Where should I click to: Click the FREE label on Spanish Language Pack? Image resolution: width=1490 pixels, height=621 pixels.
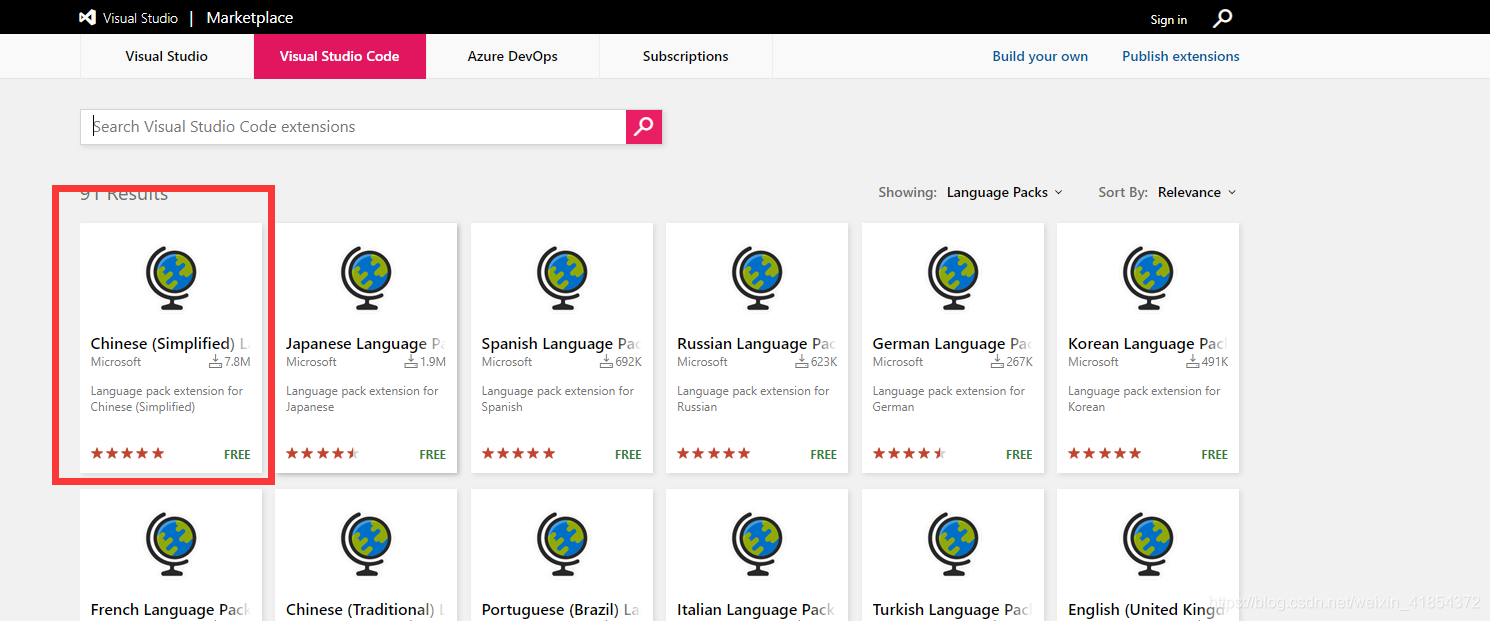coord(628,454)
